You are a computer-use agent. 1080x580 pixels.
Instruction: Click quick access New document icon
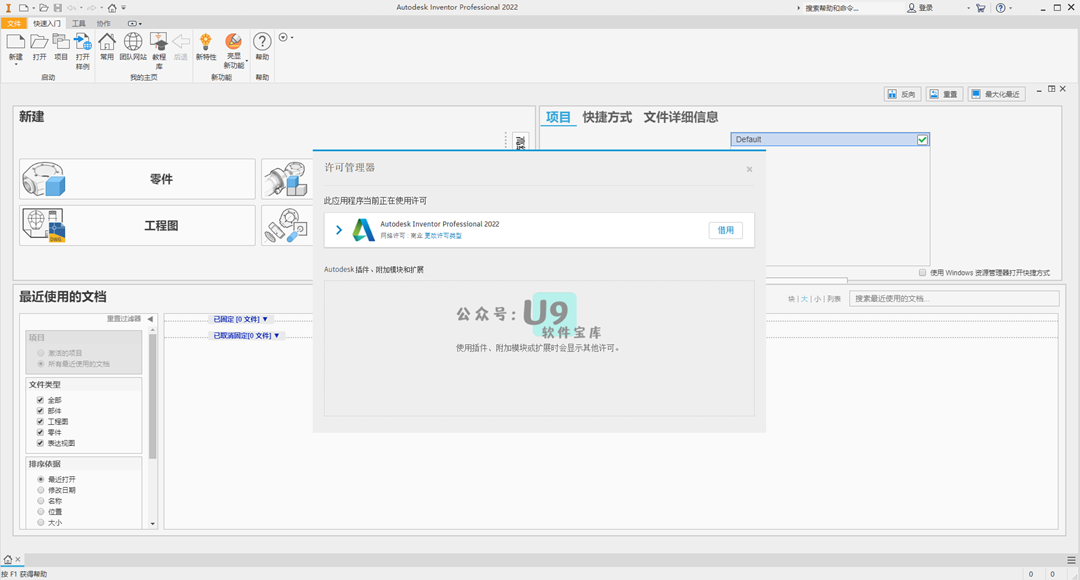click(x=23, y=8)
